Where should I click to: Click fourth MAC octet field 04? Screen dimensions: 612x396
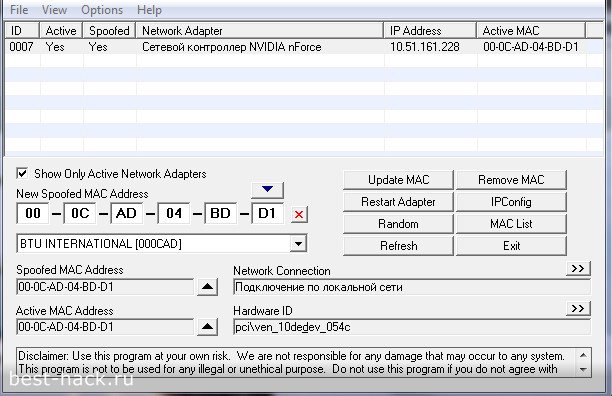(174, 213)
